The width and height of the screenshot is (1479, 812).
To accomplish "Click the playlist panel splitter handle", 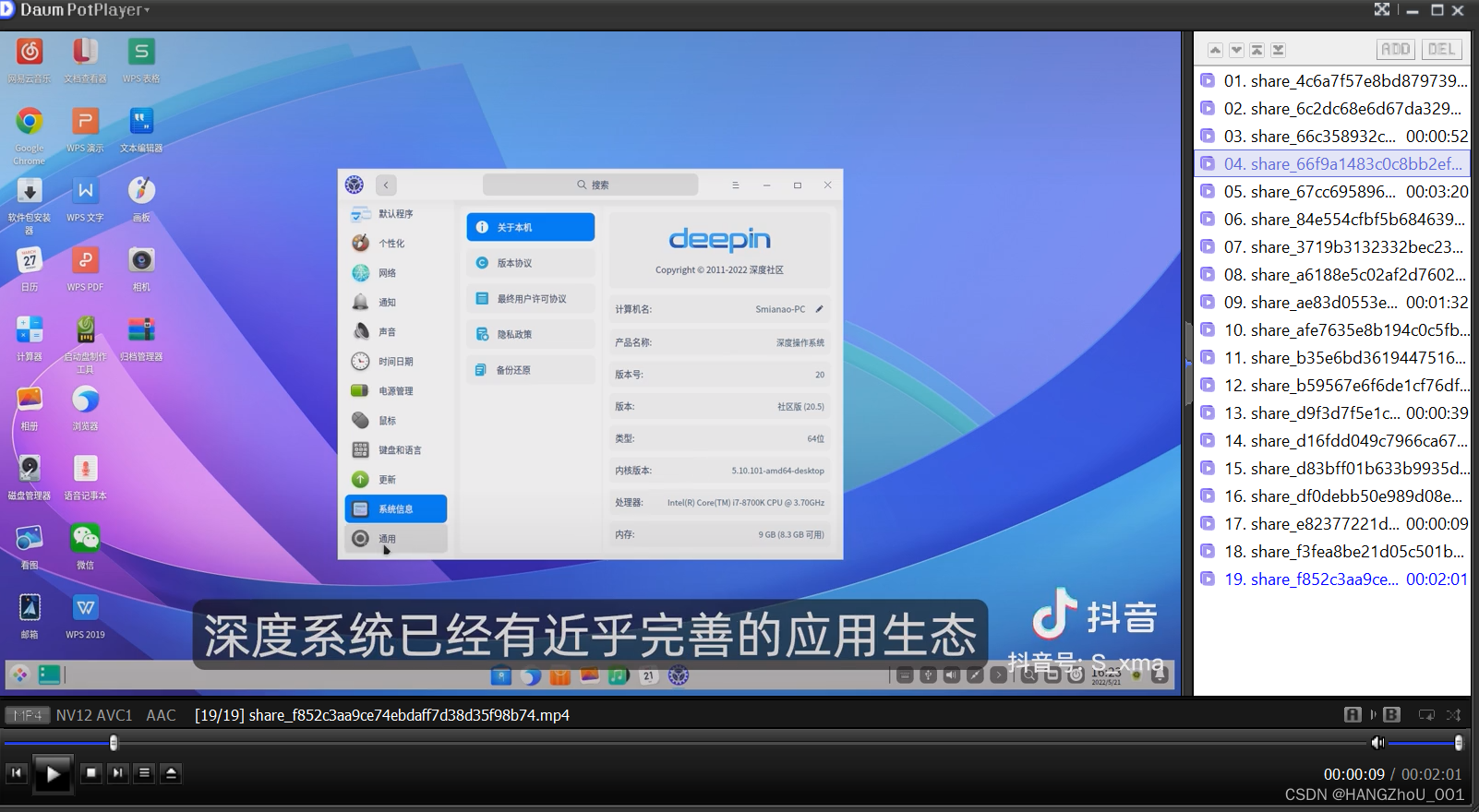I will click(x=1188, y=364).
